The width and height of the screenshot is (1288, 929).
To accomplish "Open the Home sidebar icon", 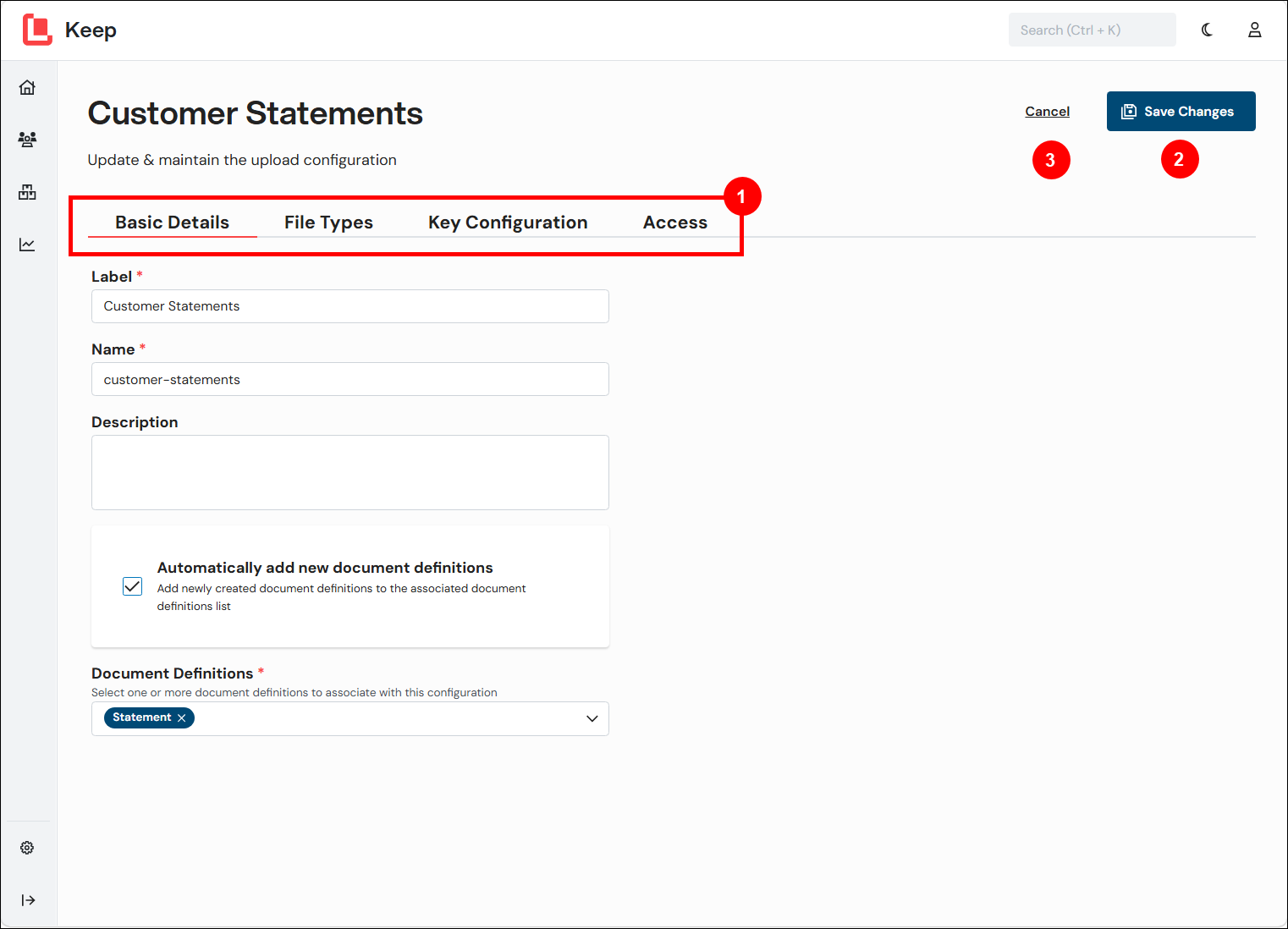I will 27,87.
